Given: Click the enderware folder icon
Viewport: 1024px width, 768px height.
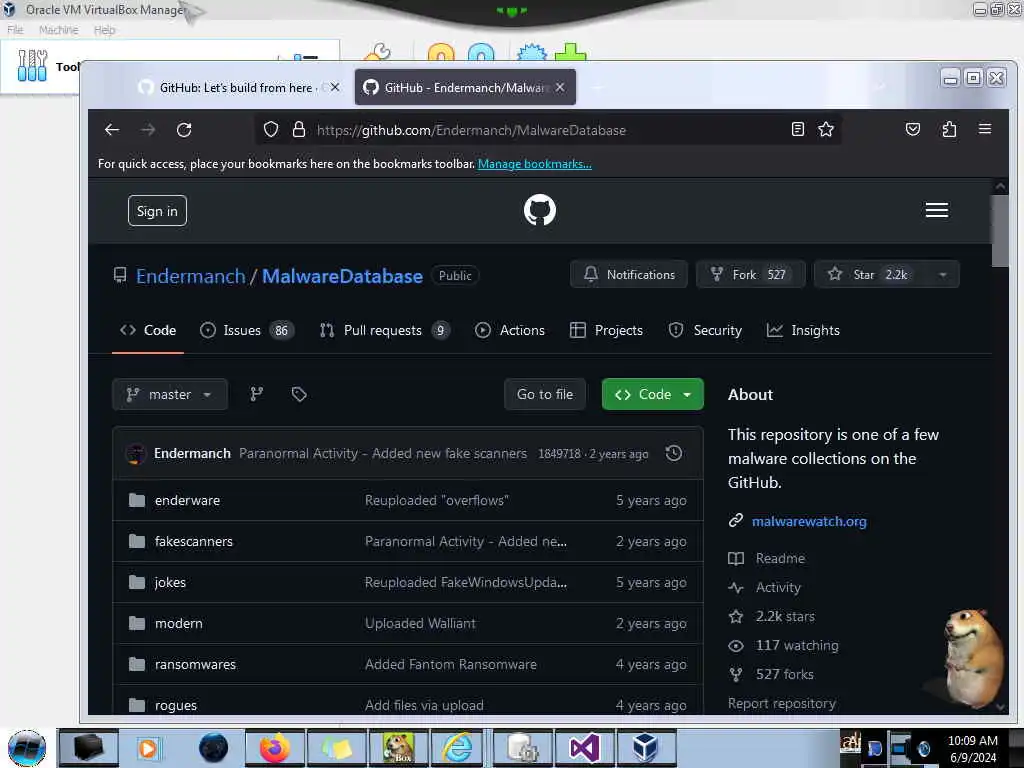Looking at the screenshot, I should [137, 500].
